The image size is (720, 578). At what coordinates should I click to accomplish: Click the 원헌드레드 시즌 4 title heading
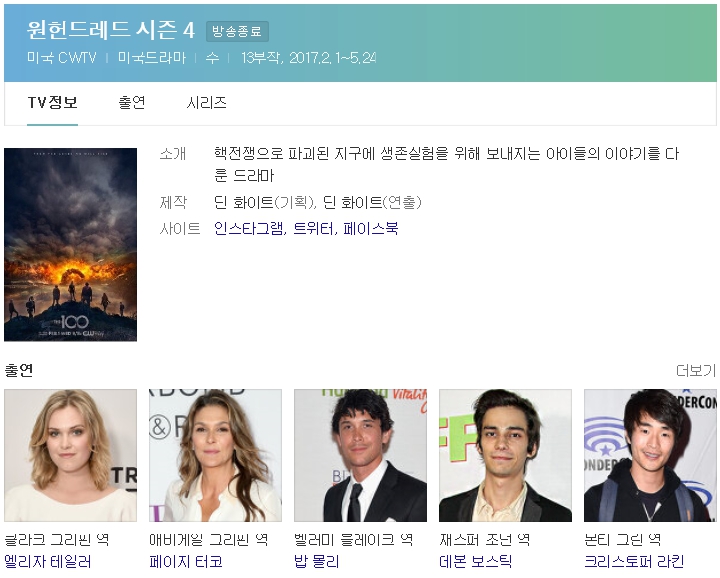(111, 30)
